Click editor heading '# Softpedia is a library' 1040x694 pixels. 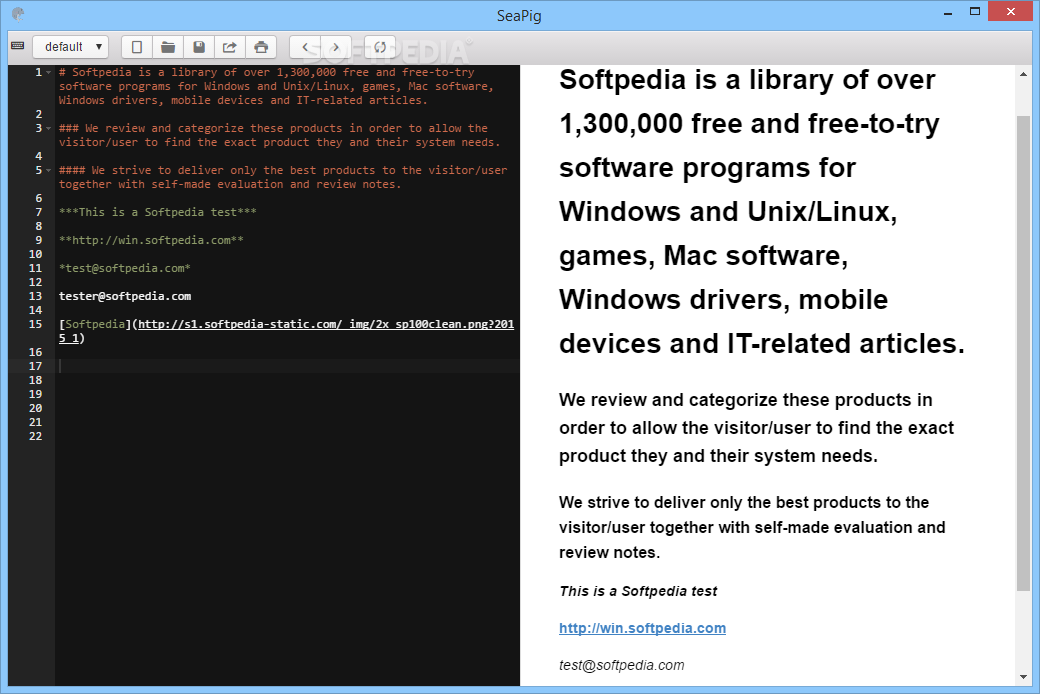point(276,86)
